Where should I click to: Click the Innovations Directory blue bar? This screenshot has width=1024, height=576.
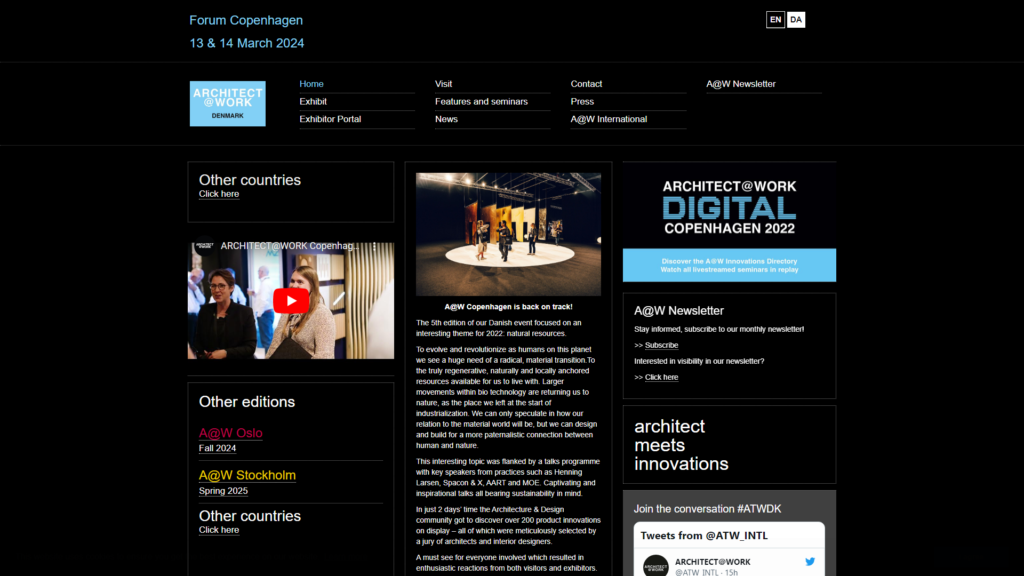[x=729, y=265]
